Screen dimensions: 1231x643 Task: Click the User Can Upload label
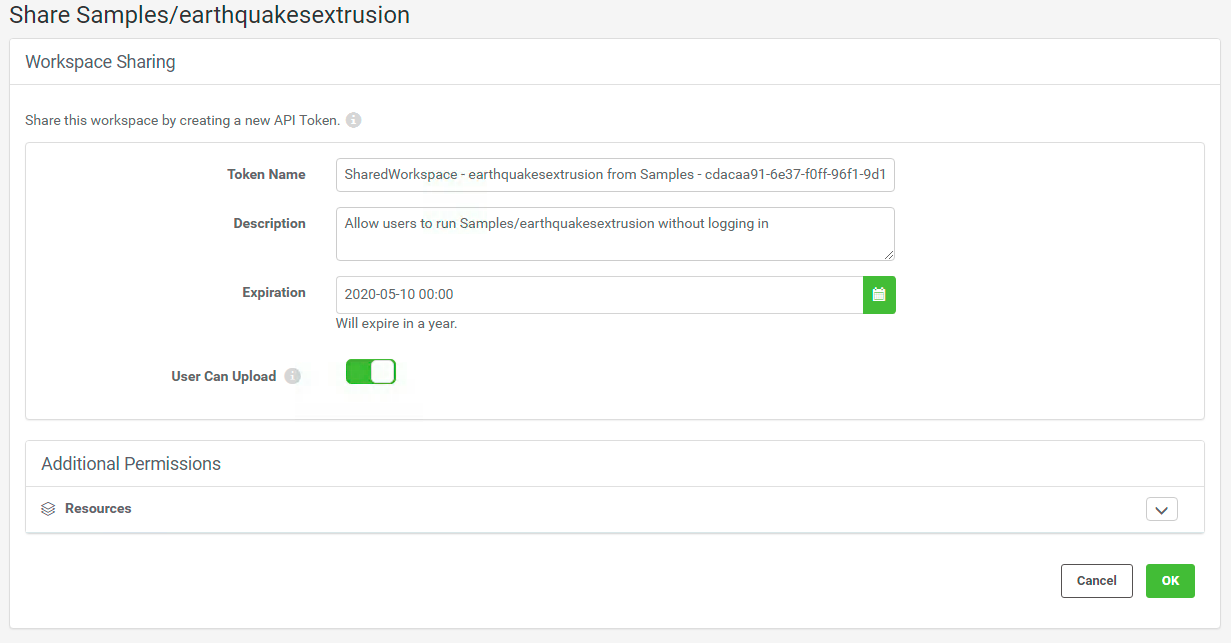click(x=224, y=376)
